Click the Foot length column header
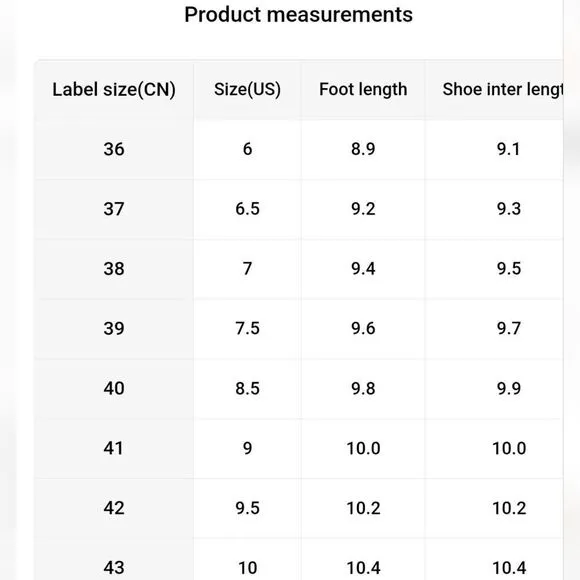Image resolution: width=580 pixels, height=580 pixels. pos(363,90)
